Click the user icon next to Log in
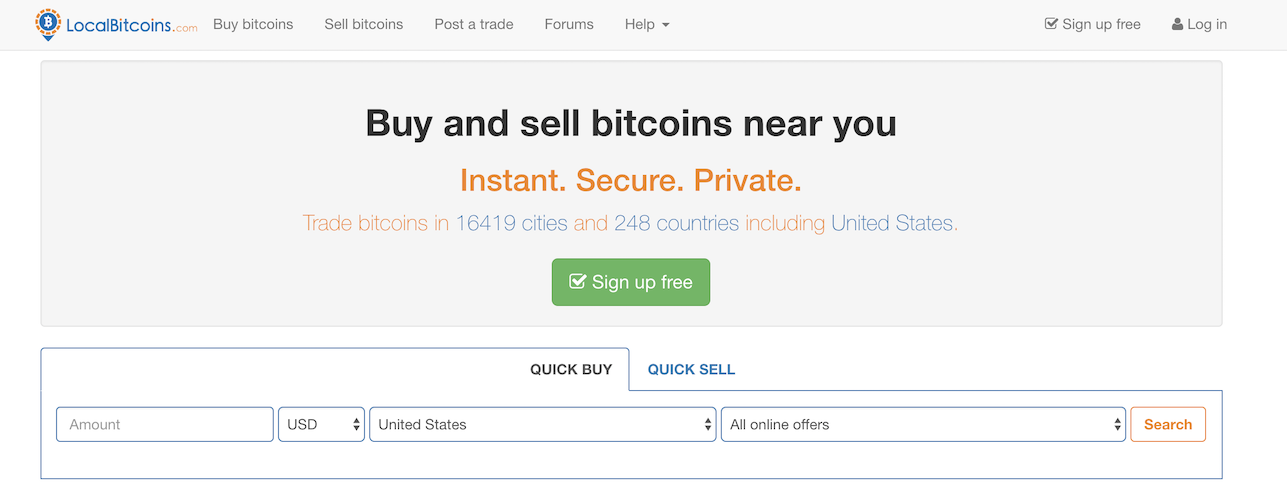This screenshot has height=500, width=1287. [x=1177, y=24]
